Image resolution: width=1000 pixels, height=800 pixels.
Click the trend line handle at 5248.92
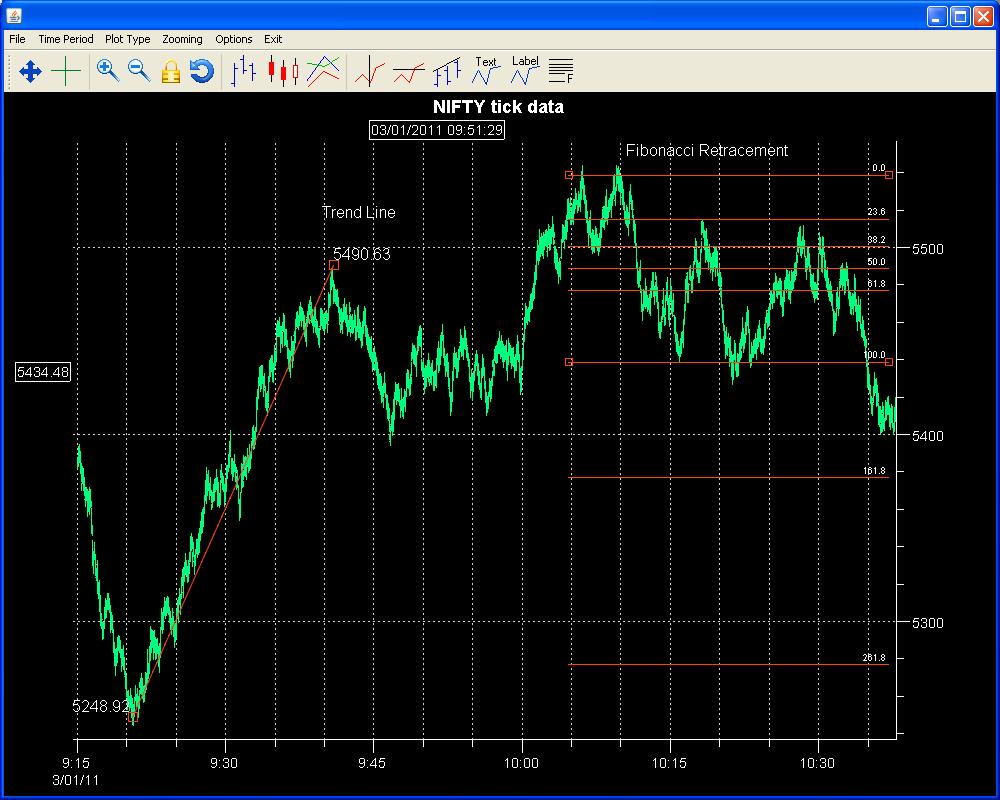pos(133,717)
